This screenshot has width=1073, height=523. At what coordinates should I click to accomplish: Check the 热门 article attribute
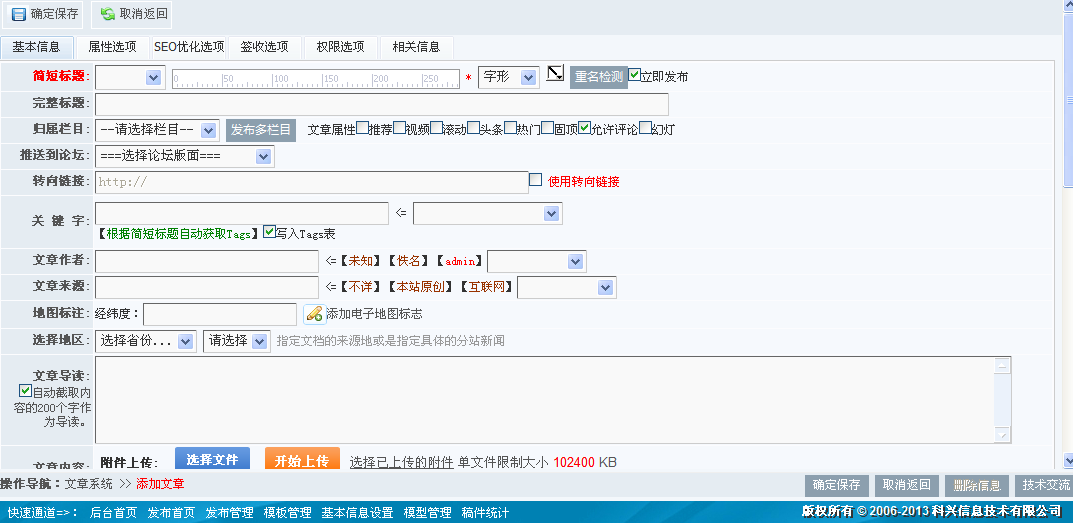[510, 127]
